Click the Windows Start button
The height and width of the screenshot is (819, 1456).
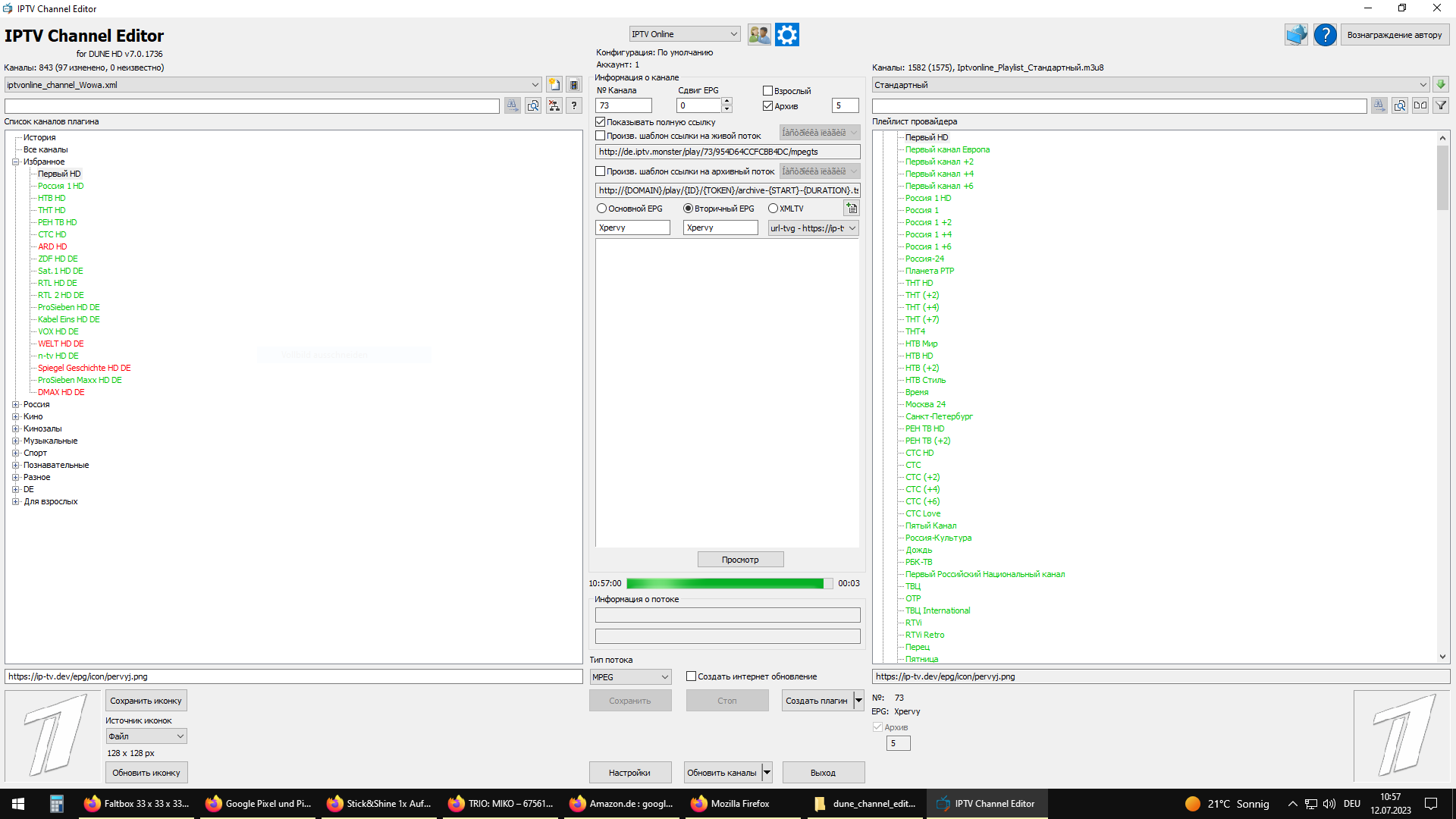18,804
